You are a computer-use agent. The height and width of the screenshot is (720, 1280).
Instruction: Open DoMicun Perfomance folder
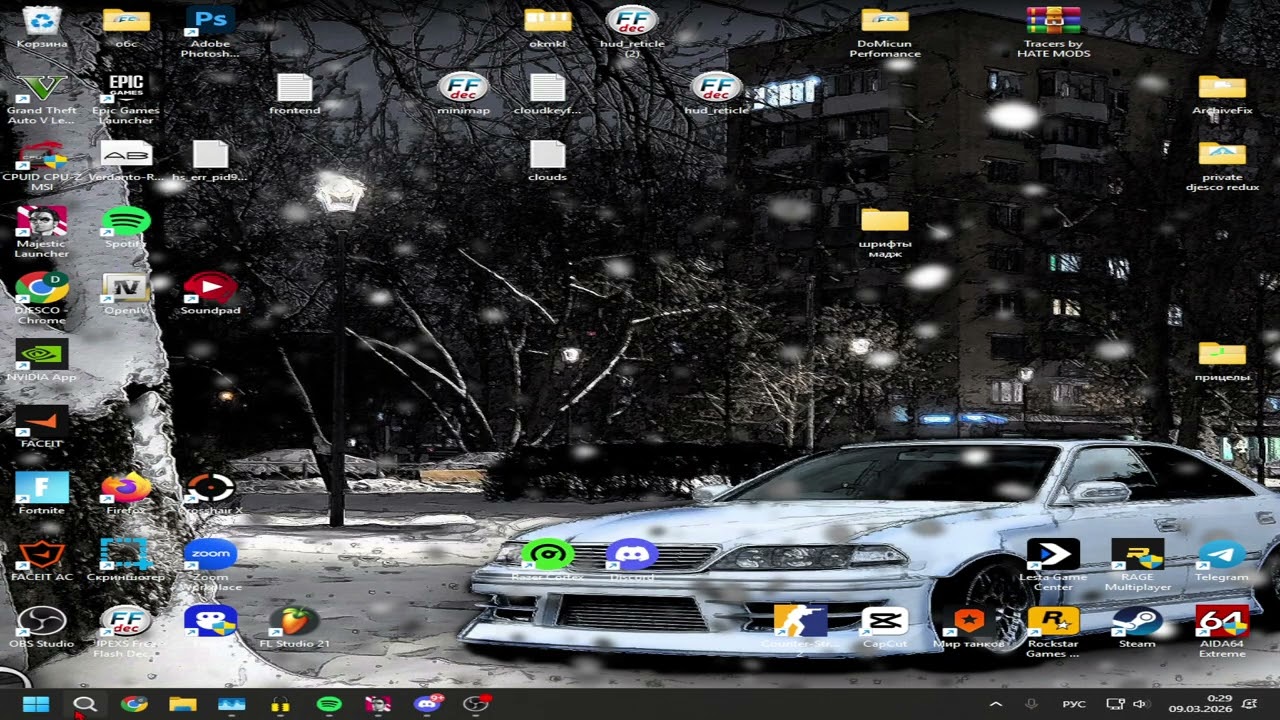[x=885, y=31]
